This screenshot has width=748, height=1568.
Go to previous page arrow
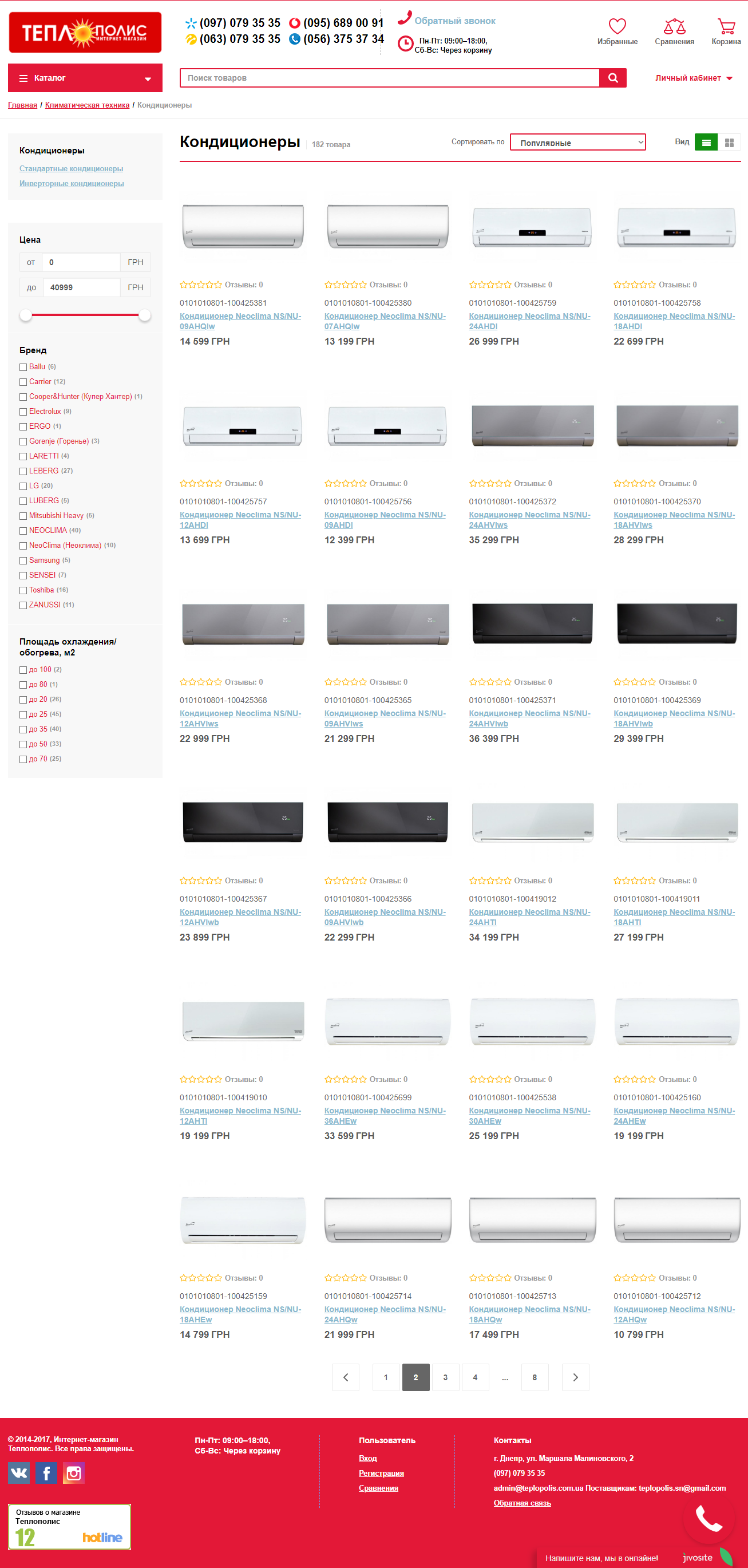[346, 1377]
